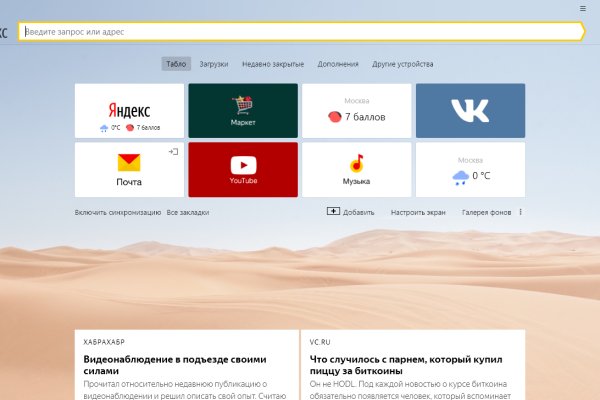
Task: Switch to the Загрузки tab
Action: (x=213, y=64)
